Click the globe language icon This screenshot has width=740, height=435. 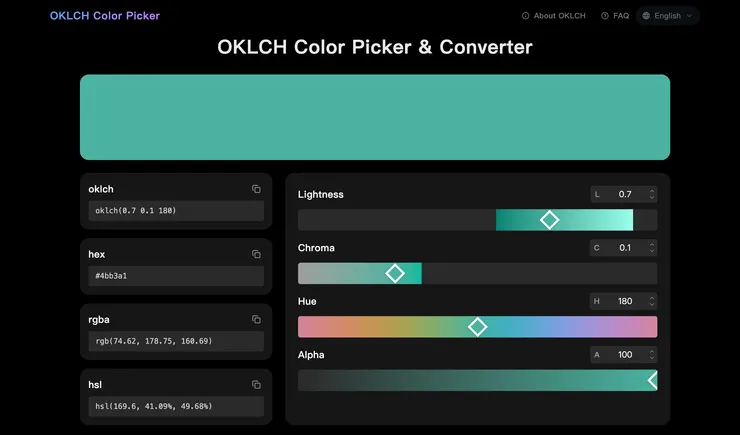(647, 16)
